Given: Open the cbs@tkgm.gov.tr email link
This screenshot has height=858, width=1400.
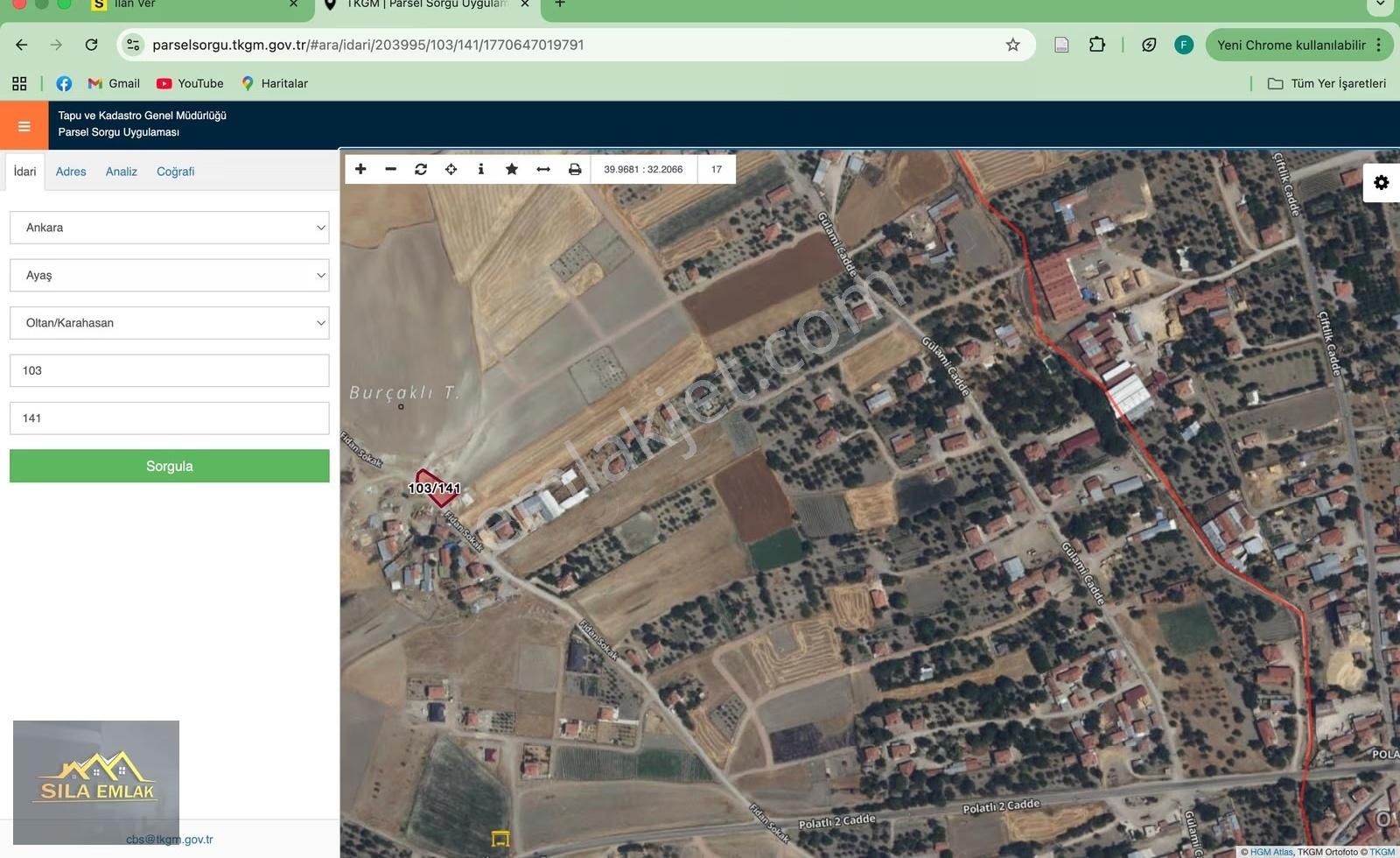Looking at the screenshot, I should pyautogui.click(x=170, y=839).
